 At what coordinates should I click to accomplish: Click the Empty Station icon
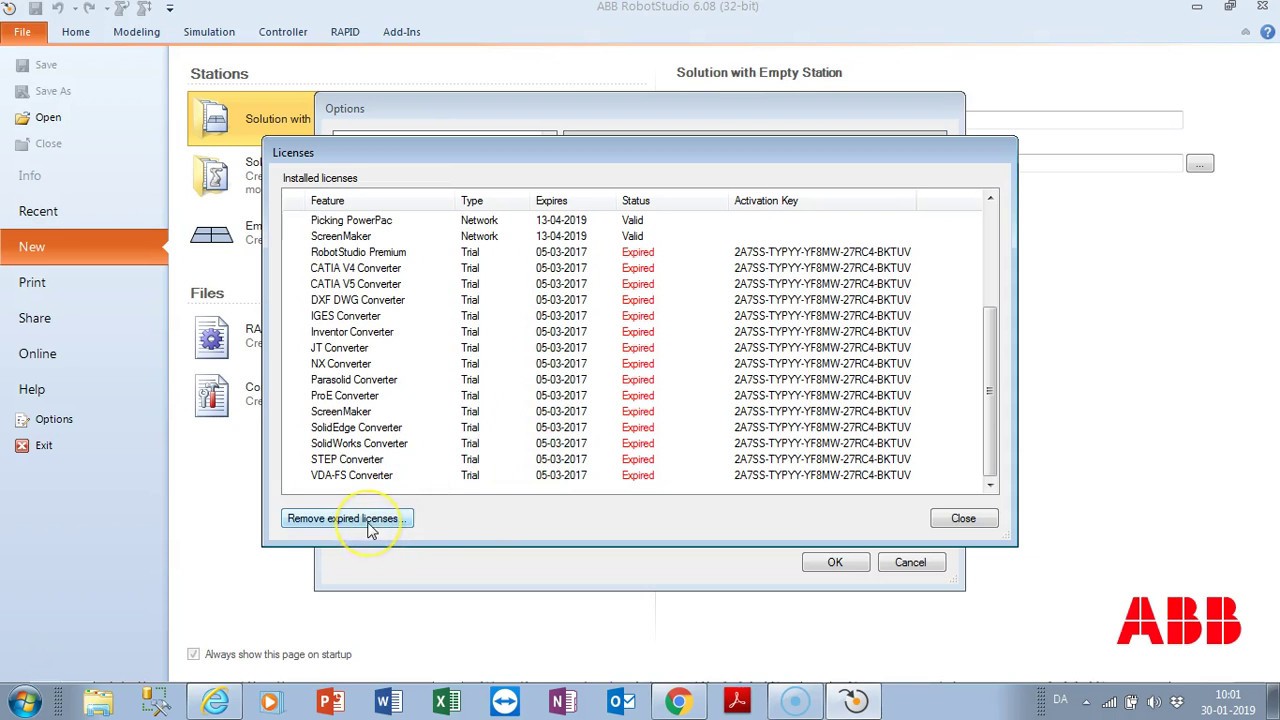(x=211, y=234)
